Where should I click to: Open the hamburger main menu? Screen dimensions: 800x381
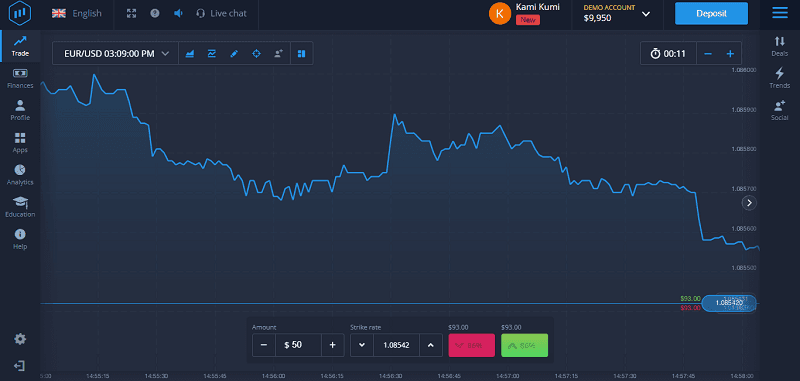(780, 13)
